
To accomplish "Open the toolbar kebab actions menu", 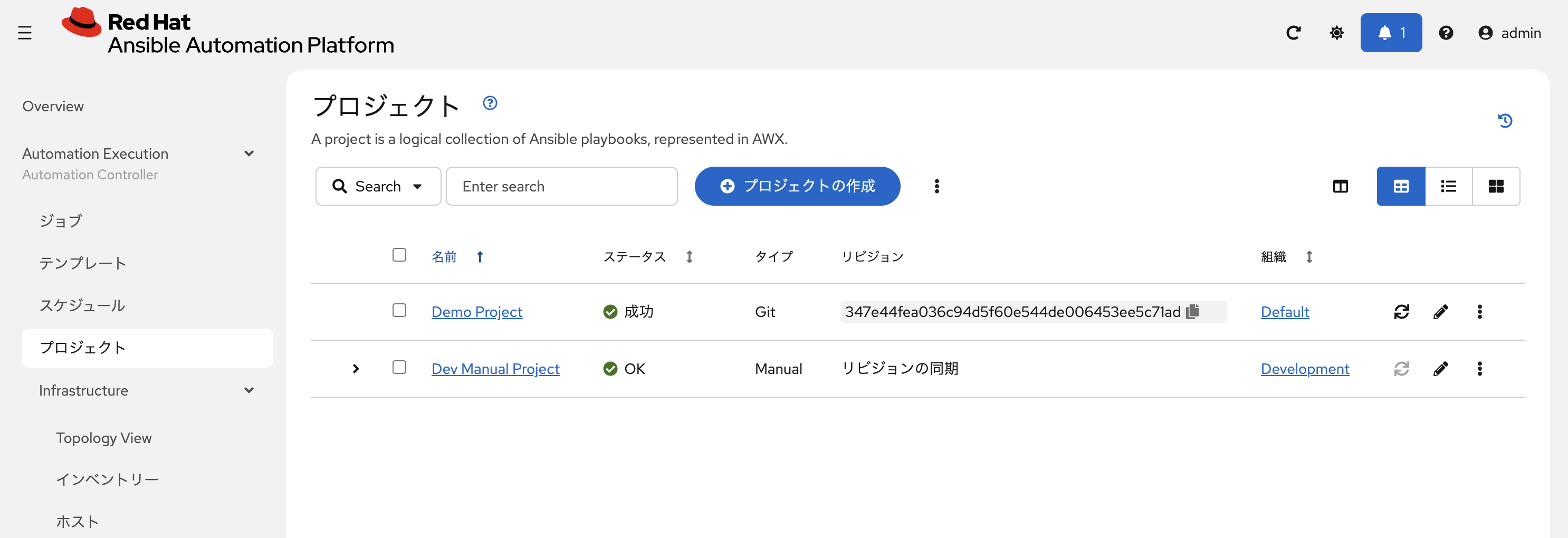I will (937, 186).
